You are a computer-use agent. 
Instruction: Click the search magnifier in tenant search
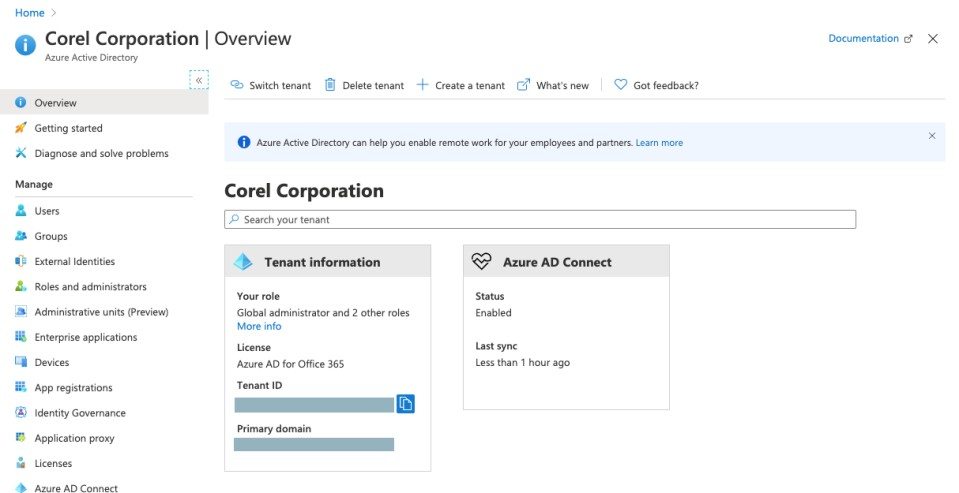[x=234, y=219]
